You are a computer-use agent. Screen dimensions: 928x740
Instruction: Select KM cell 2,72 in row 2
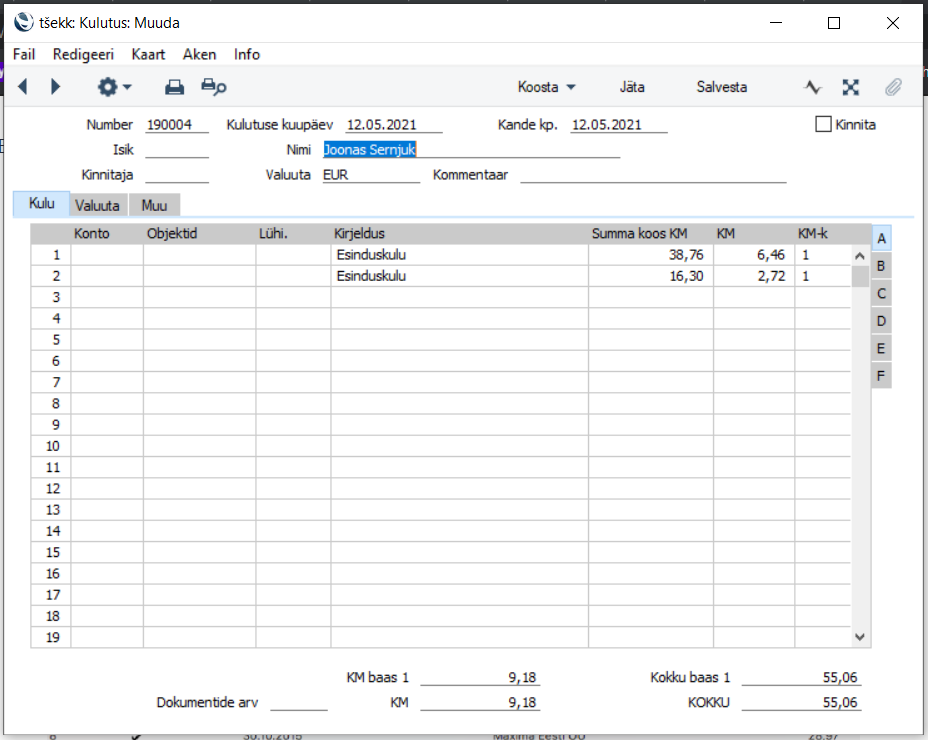click(754, 276)
